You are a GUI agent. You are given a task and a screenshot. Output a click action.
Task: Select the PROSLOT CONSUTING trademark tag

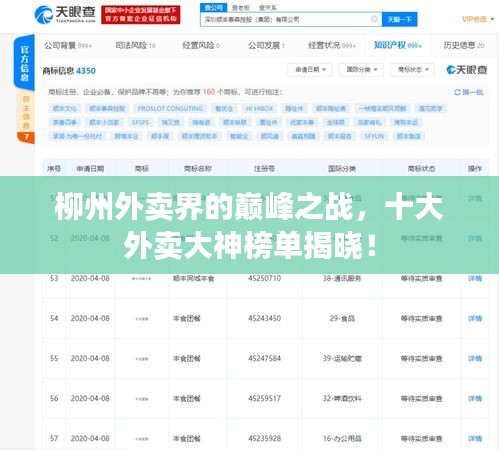(x=170, y=109)
